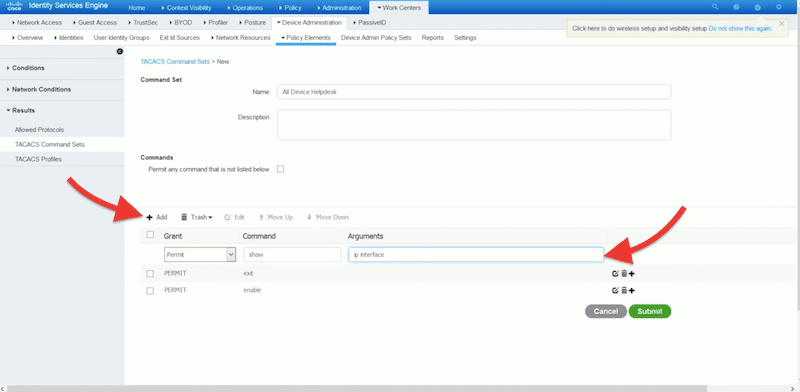The height and width of the screenshot is (392, 800).
Task: Click Edit in the commands toolbar
Action: click(x=234, y=217)
